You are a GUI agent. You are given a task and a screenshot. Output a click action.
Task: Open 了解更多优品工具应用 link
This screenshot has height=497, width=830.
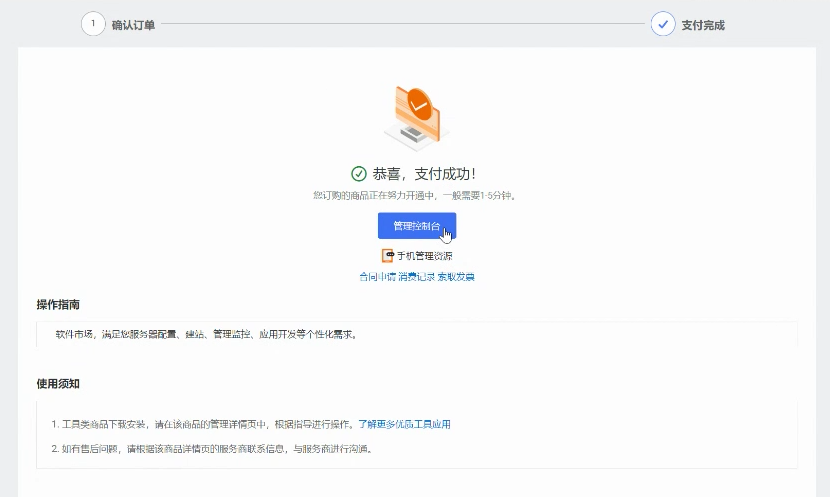point(404,424)
